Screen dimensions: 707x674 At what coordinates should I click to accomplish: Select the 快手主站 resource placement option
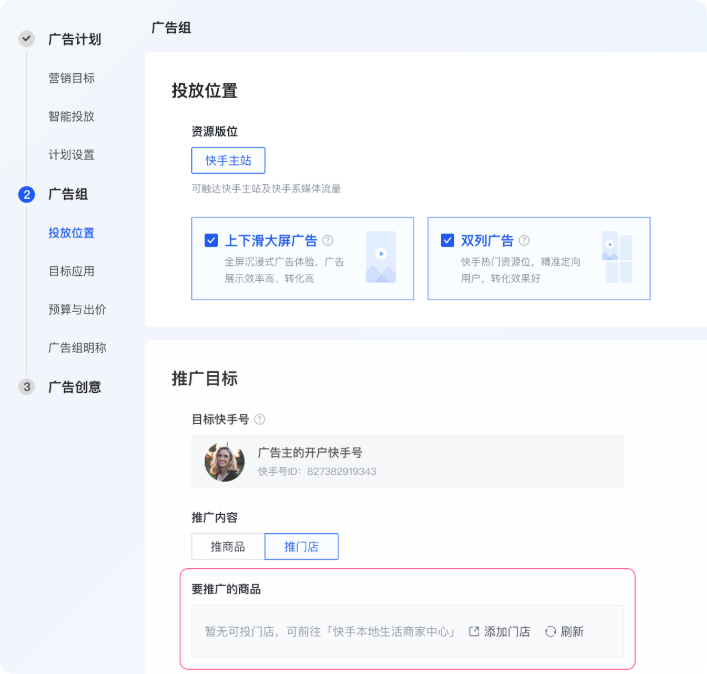228,160
